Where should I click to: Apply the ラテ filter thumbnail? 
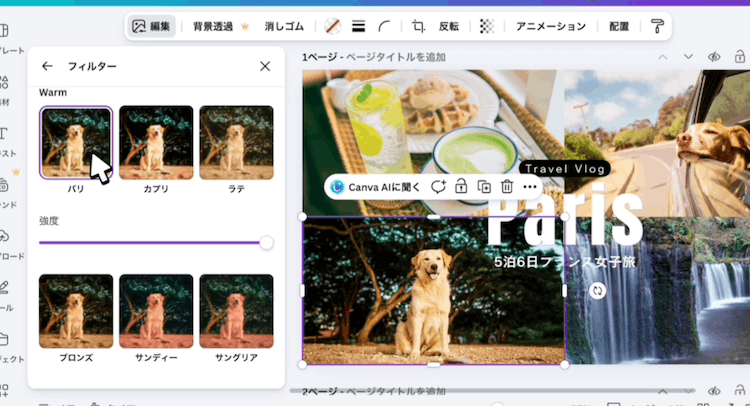(236, 143)
